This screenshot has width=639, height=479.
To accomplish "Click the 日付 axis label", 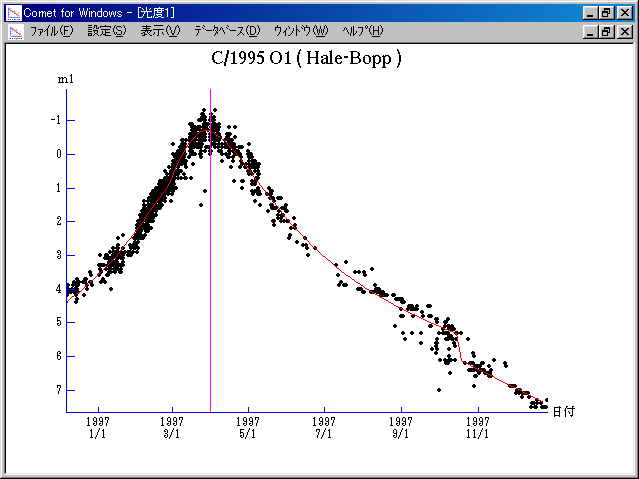I will [564, 412].
